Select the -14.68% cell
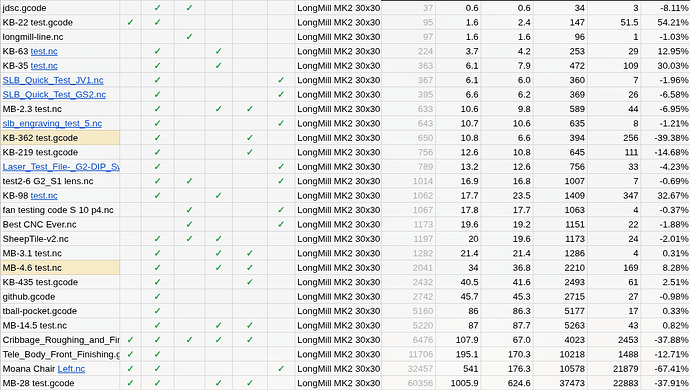 click(666, 152)
